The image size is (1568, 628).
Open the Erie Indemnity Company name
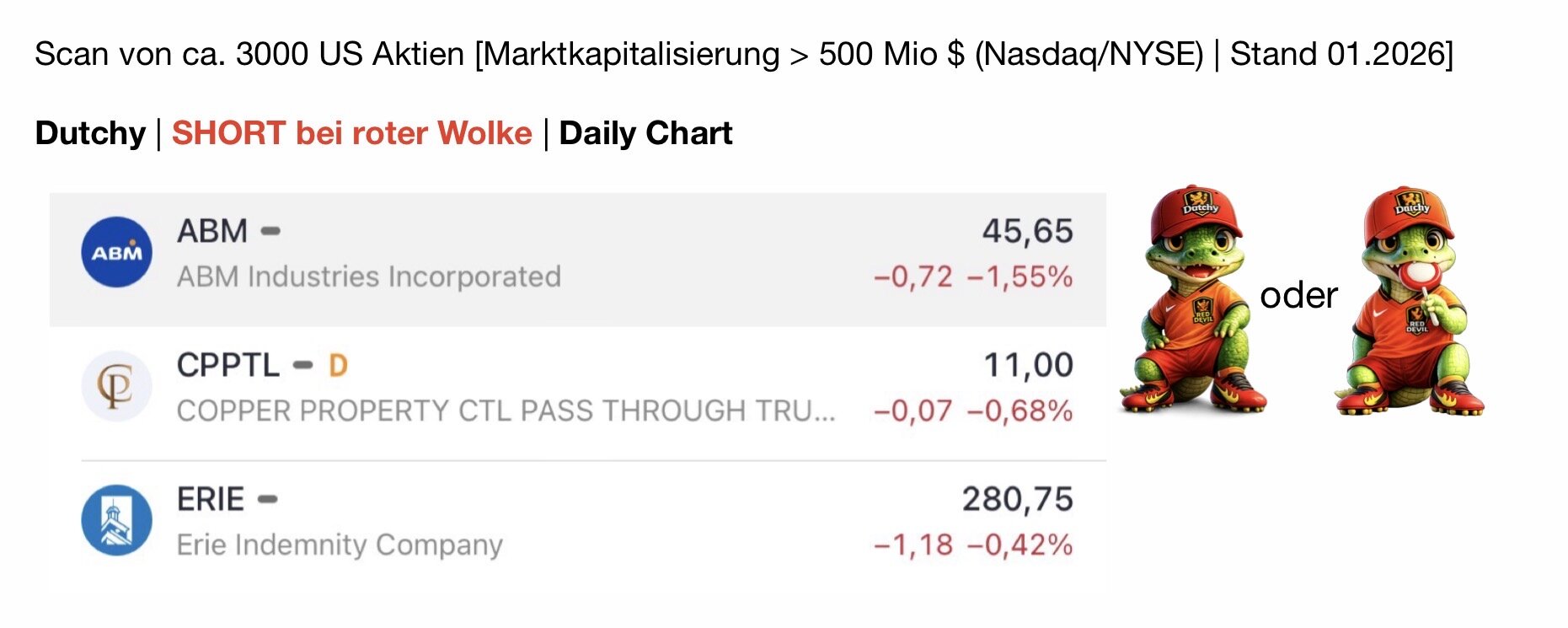click(340, 545)
